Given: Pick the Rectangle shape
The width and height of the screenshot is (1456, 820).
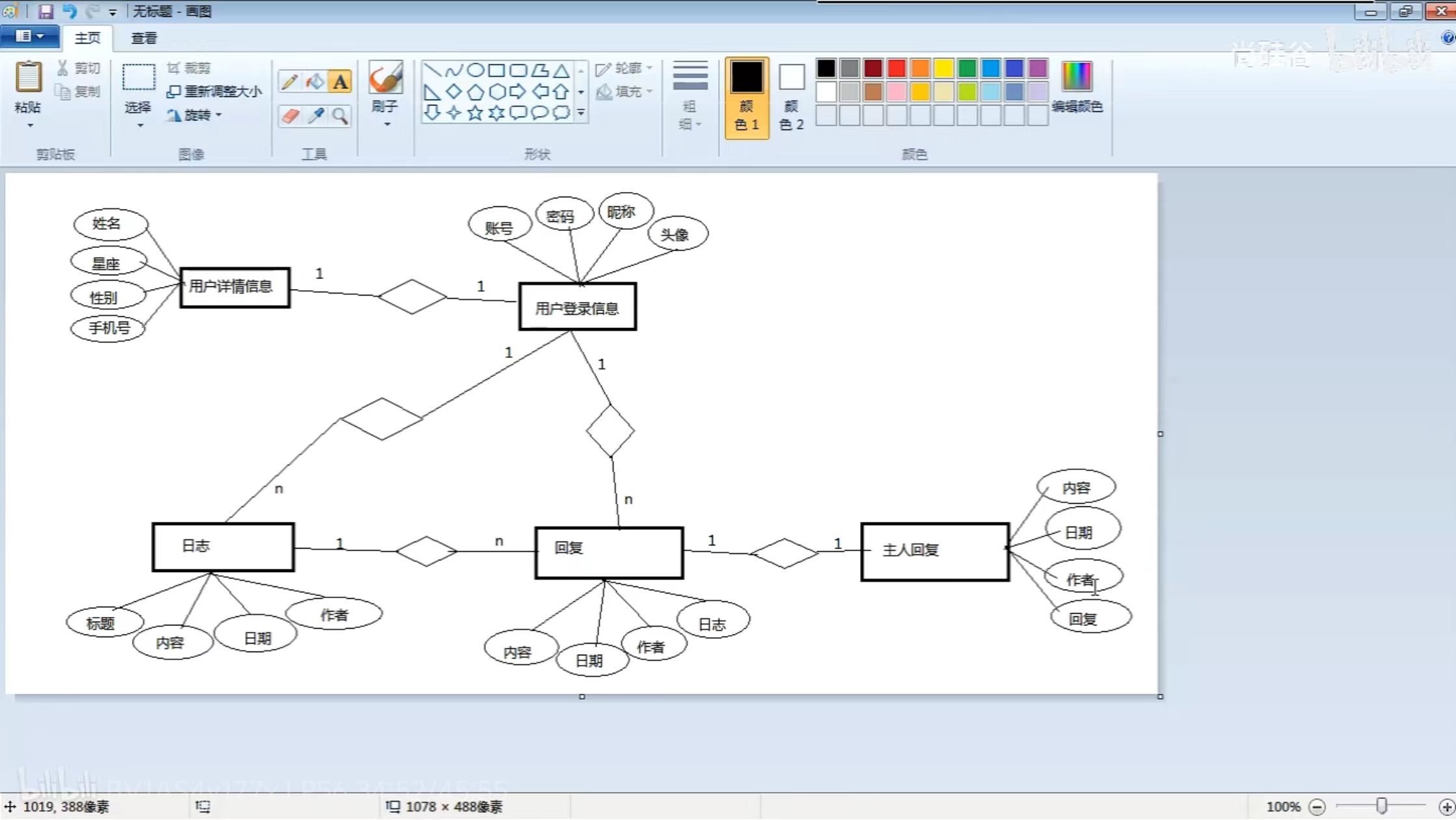Looking at the screenshot, I should 496,70.
